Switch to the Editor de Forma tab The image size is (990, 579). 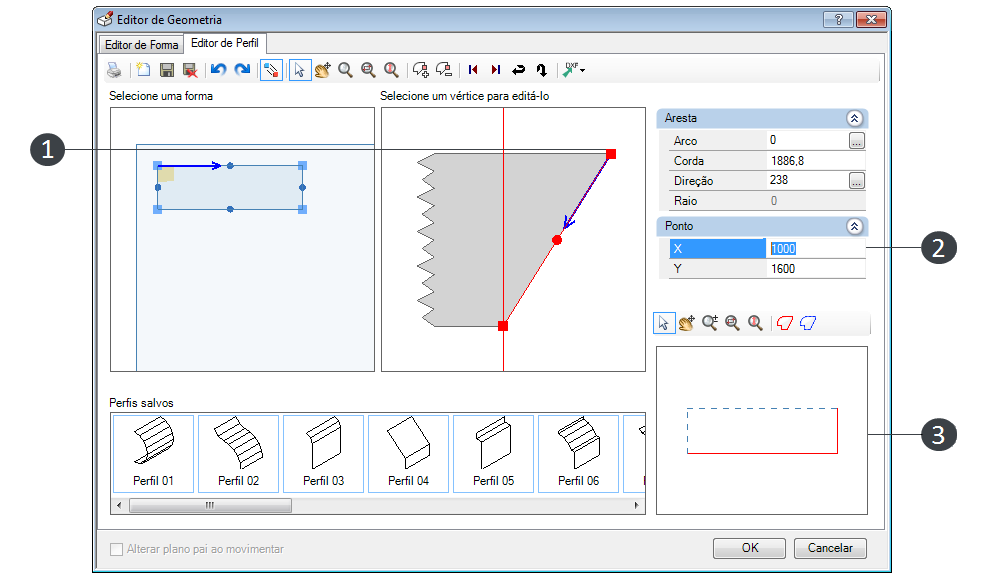click(x=141, y=45)
